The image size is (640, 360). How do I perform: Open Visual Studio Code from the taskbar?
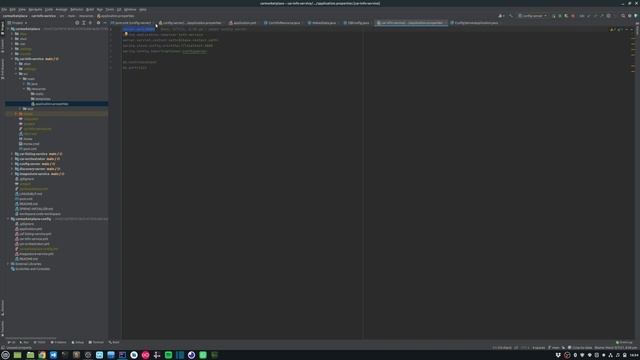coord(53,355)
